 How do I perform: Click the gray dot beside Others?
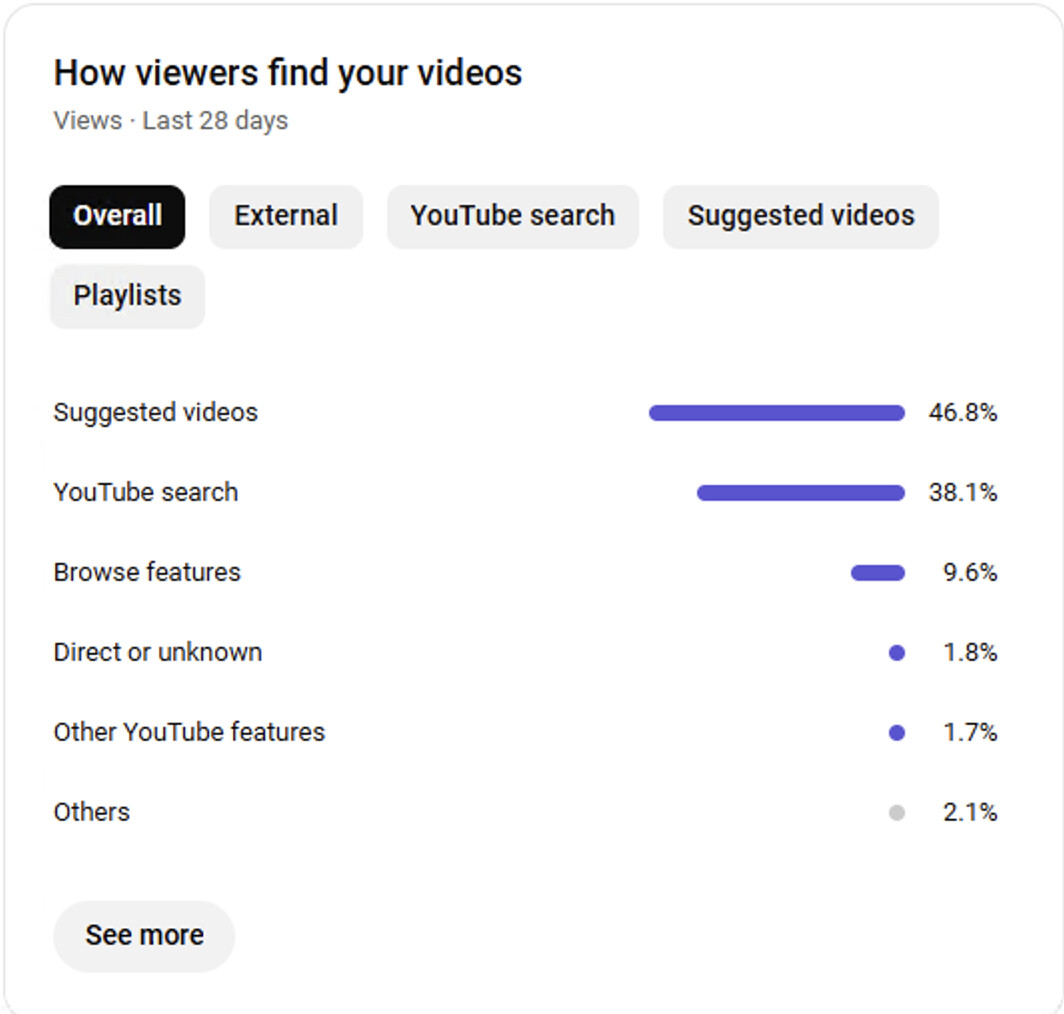click(896, 813)
